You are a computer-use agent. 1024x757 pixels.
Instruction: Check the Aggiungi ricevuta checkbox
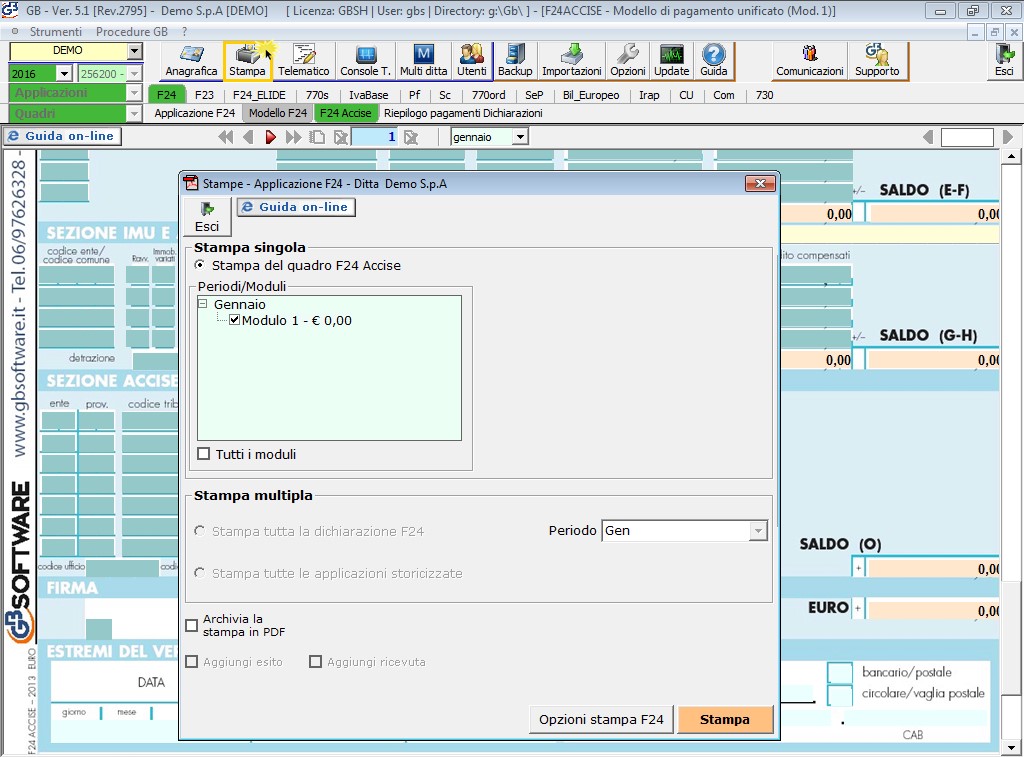(315, 662)
